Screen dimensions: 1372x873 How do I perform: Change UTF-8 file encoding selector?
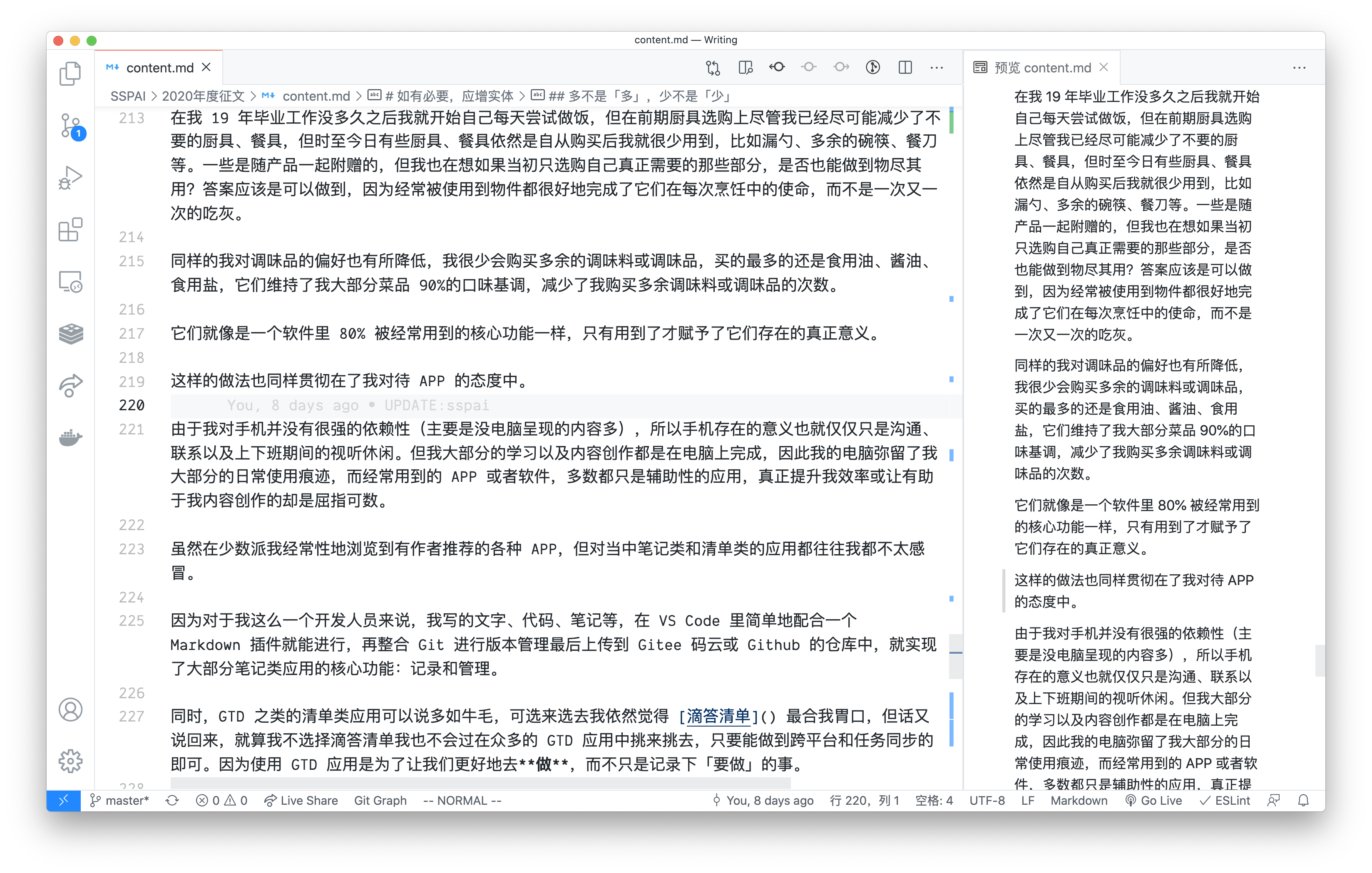click(x=987, y=800)
